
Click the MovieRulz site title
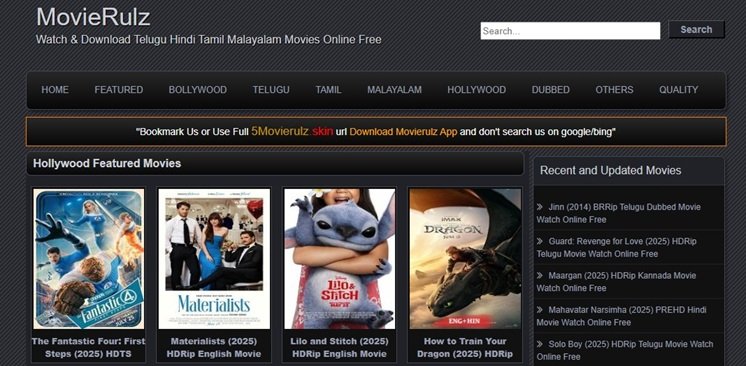tap(93, 17)
